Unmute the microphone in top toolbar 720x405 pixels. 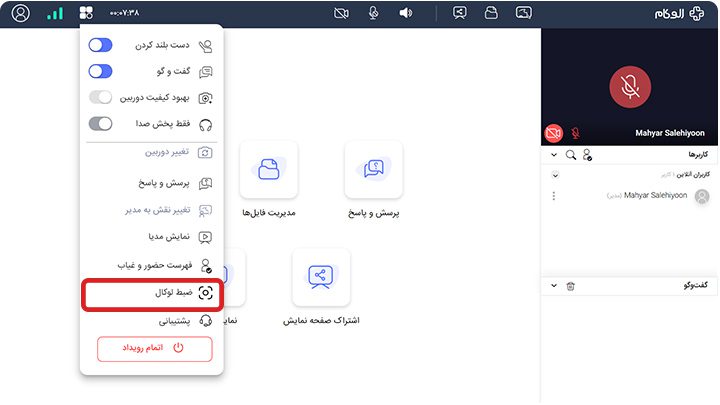click(x=373, y=13)
